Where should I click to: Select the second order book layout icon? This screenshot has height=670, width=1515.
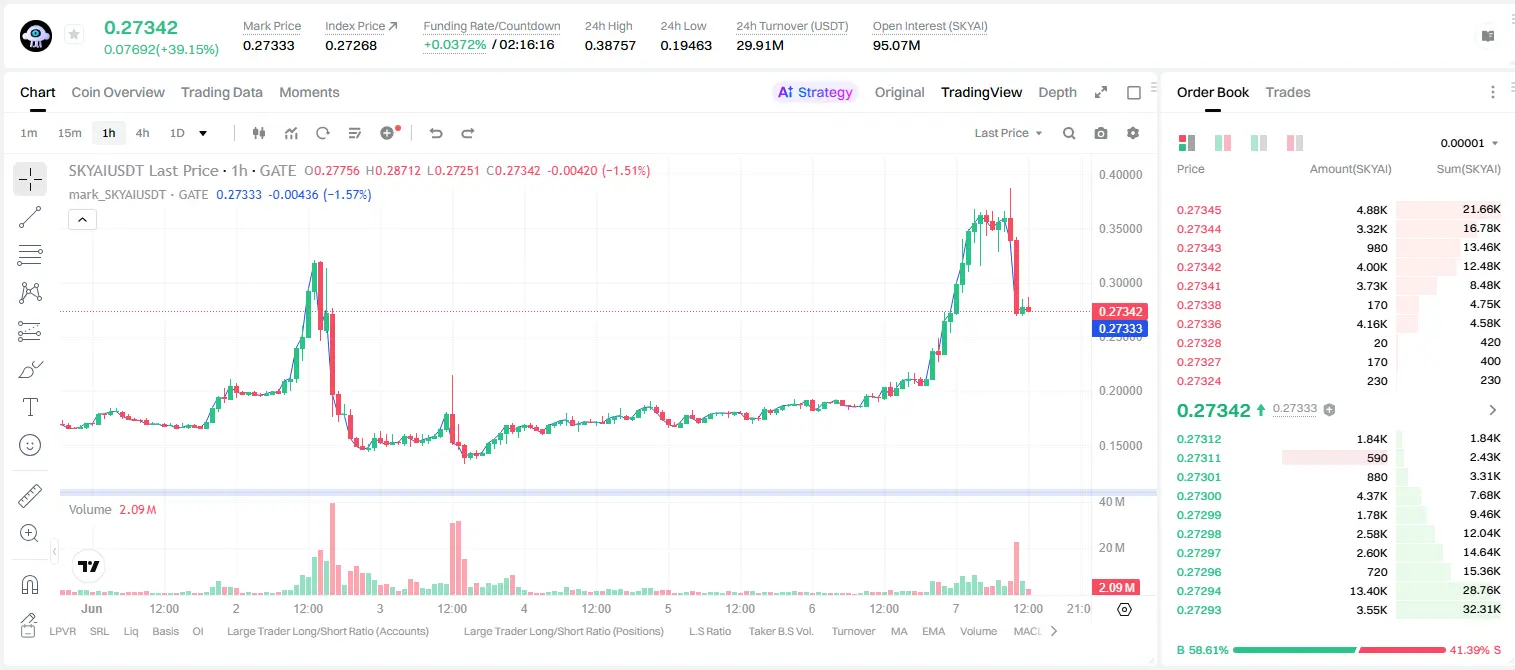(x=1223, y=143)
